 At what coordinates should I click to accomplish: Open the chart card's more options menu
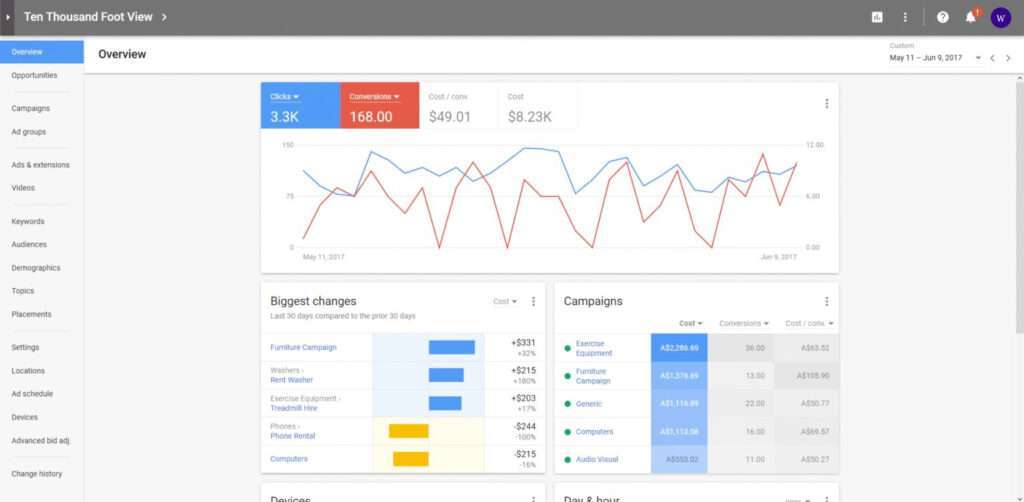826,103
